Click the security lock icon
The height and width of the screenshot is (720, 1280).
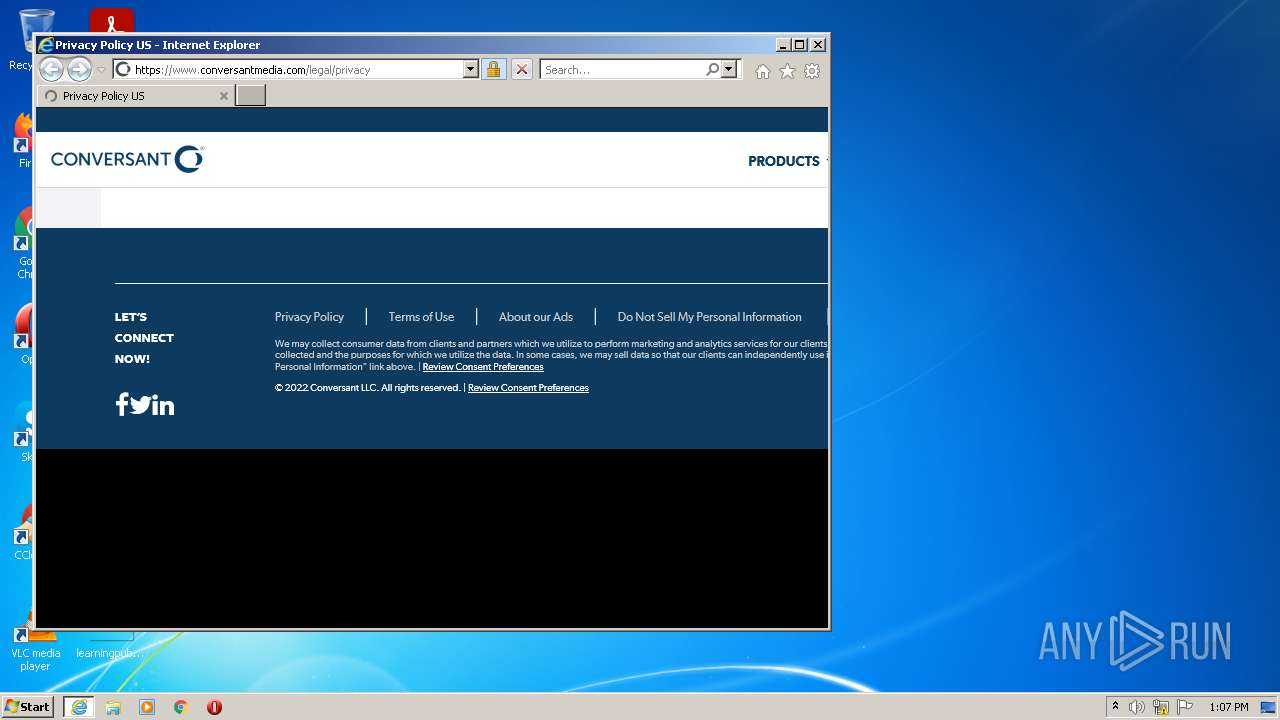[493, 70]
